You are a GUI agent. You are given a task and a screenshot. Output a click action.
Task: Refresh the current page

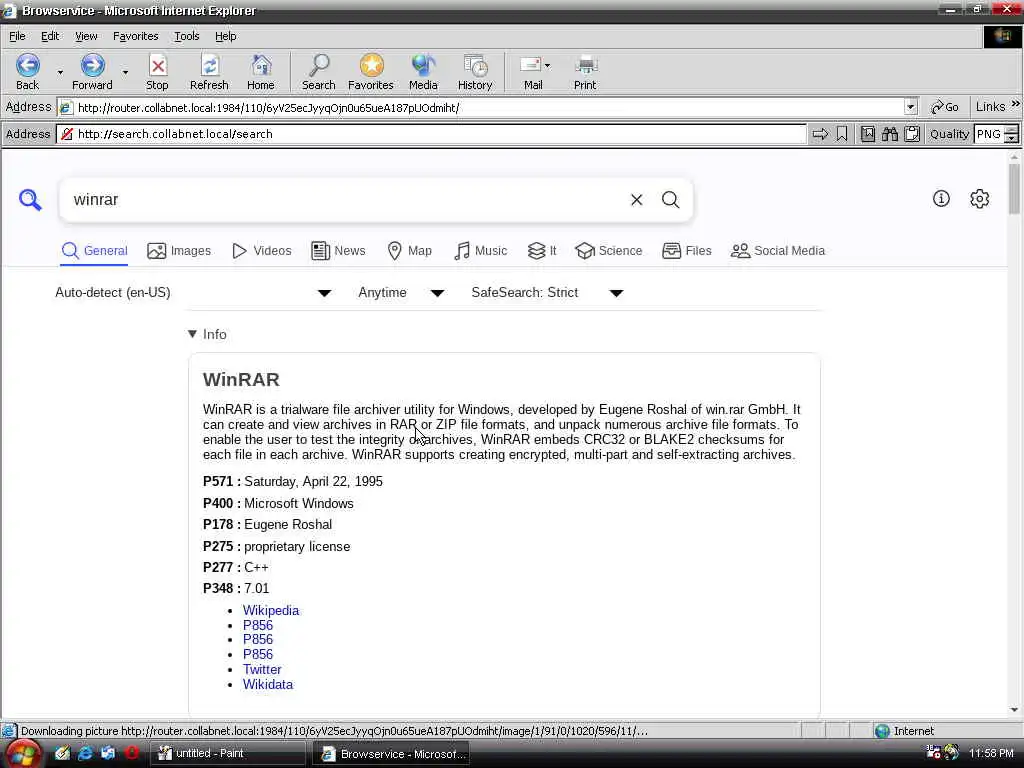(x=209, y=72)
